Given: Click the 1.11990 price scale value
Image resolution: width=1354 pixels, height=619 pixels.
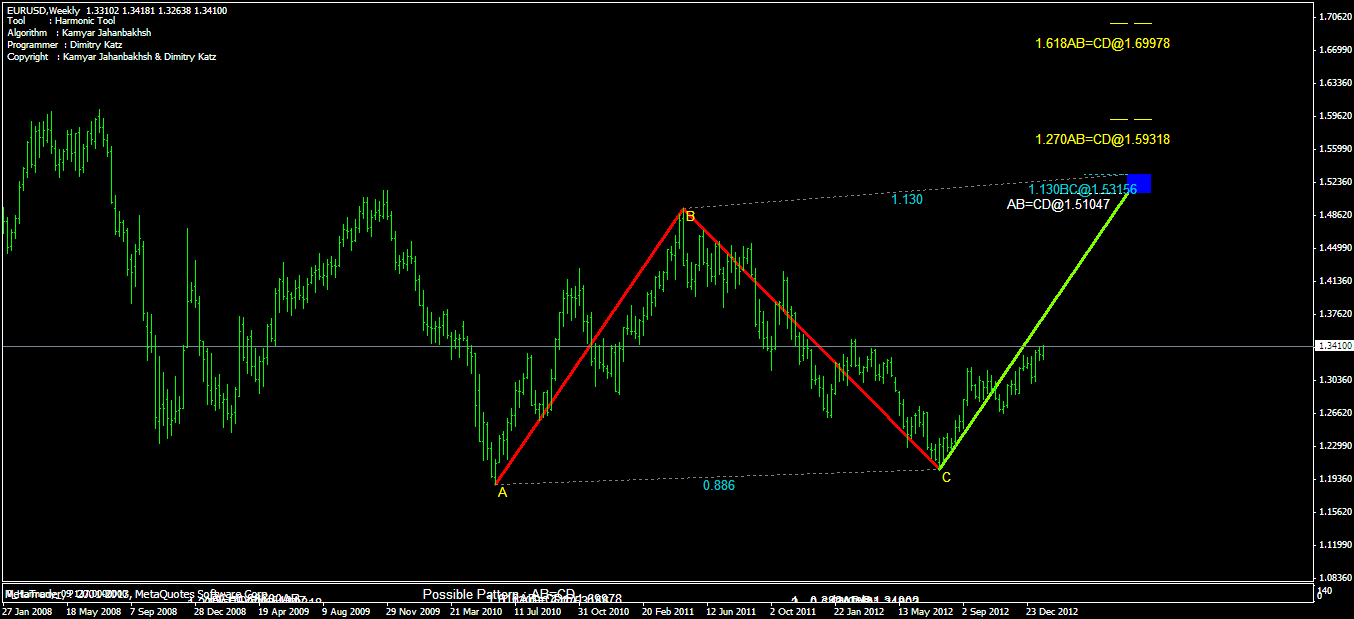Looking at the screenshot, I should pos(1335,545).
